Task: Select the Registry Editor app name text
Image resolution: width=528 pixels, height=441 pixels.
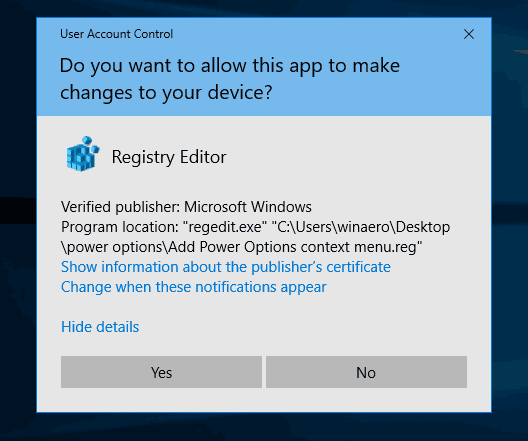Action: (169, 157)
